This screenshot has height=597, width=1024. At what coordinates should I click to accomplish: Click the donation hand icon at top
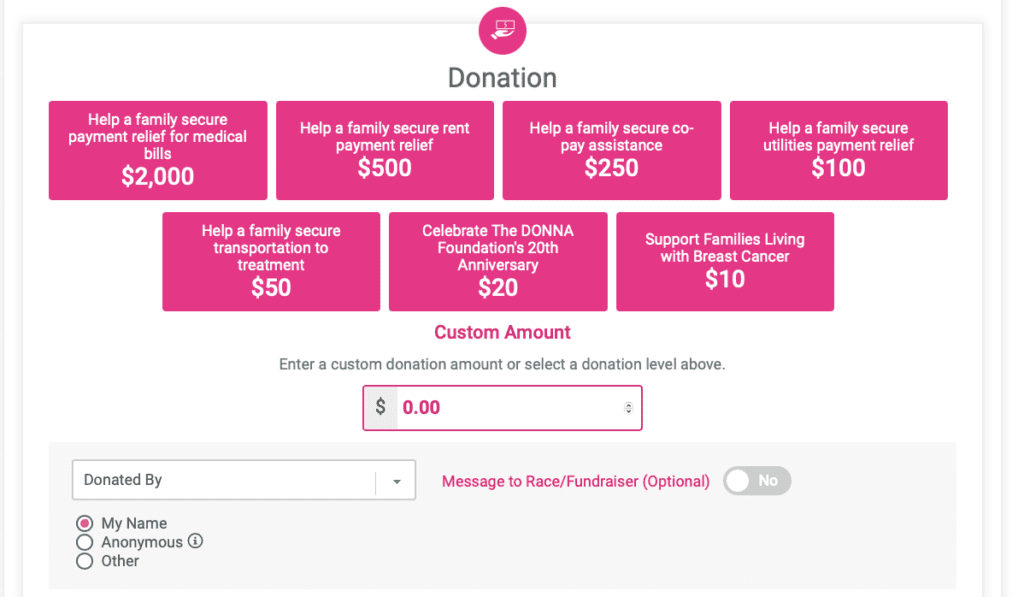[502, 31]
